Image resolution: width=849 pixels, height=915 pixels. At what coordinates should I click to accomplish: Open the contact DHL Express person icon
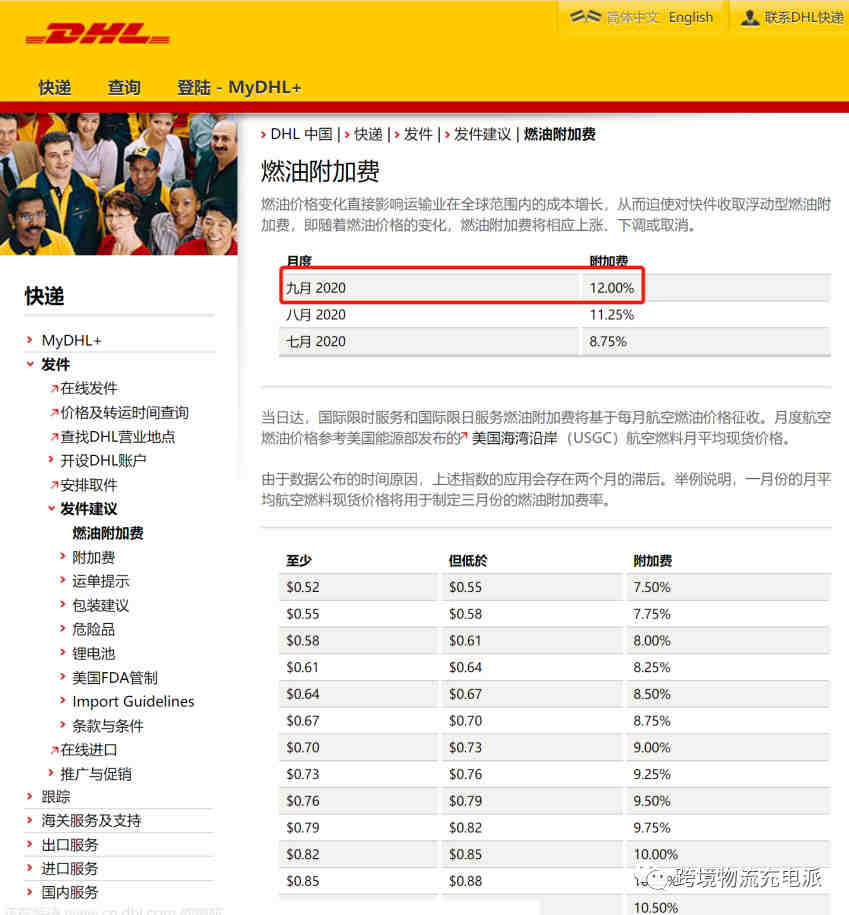point(750,18)
